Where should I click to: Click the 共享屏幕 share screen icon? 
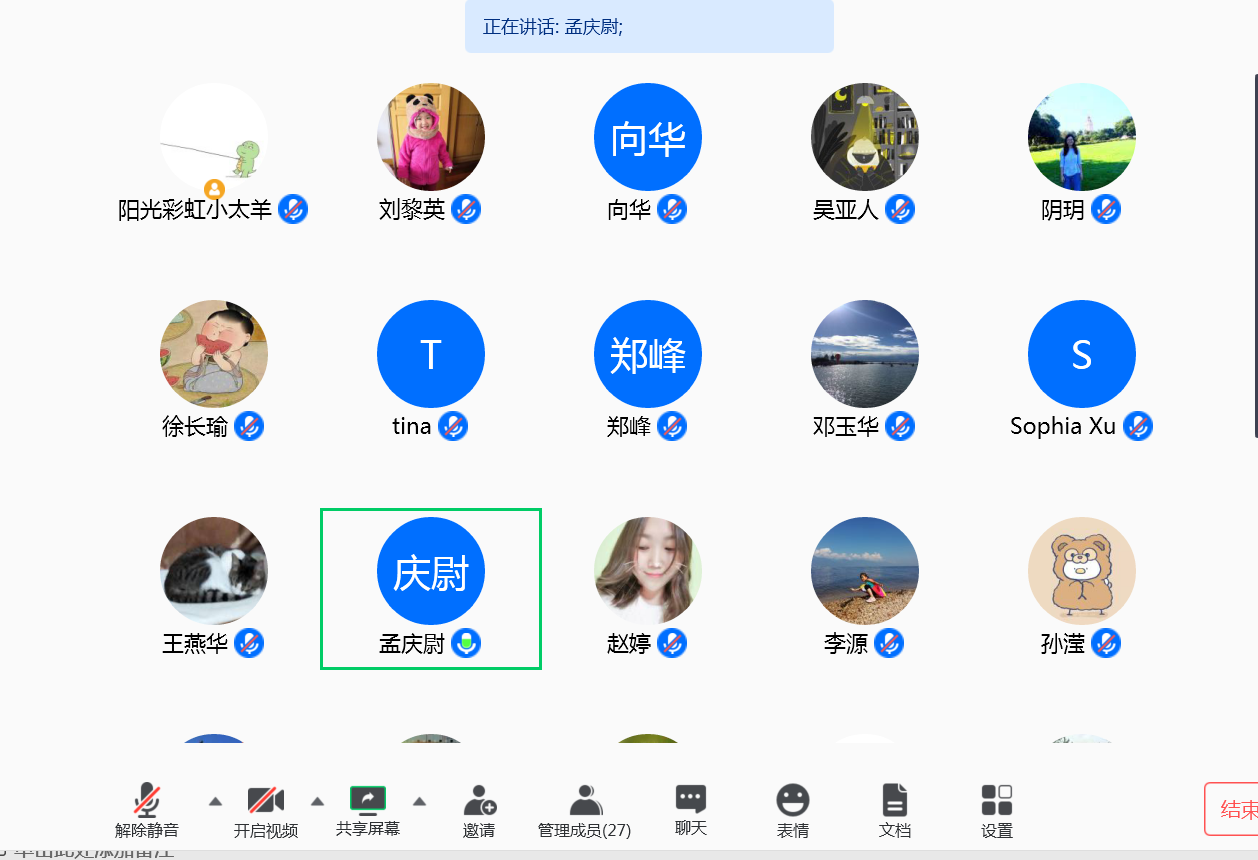pyautogui.click(x=367, y=798)
